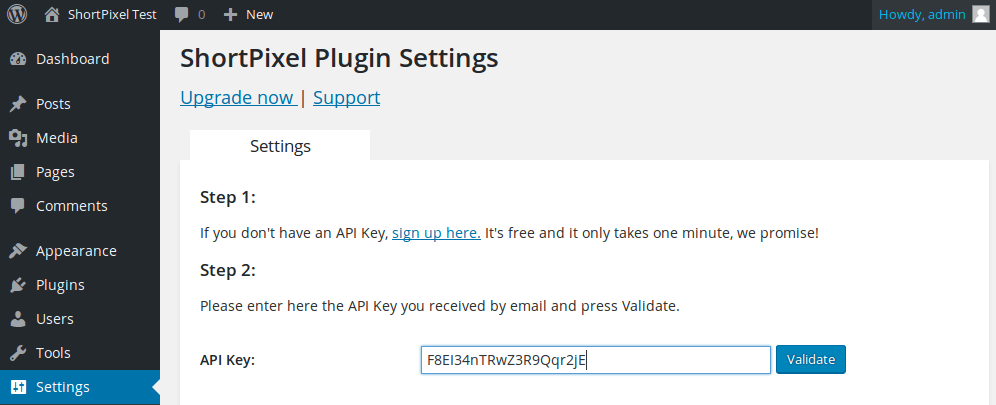Click the Dashboard gauge icon
996x405 pixels.
(x=18, y=59)
